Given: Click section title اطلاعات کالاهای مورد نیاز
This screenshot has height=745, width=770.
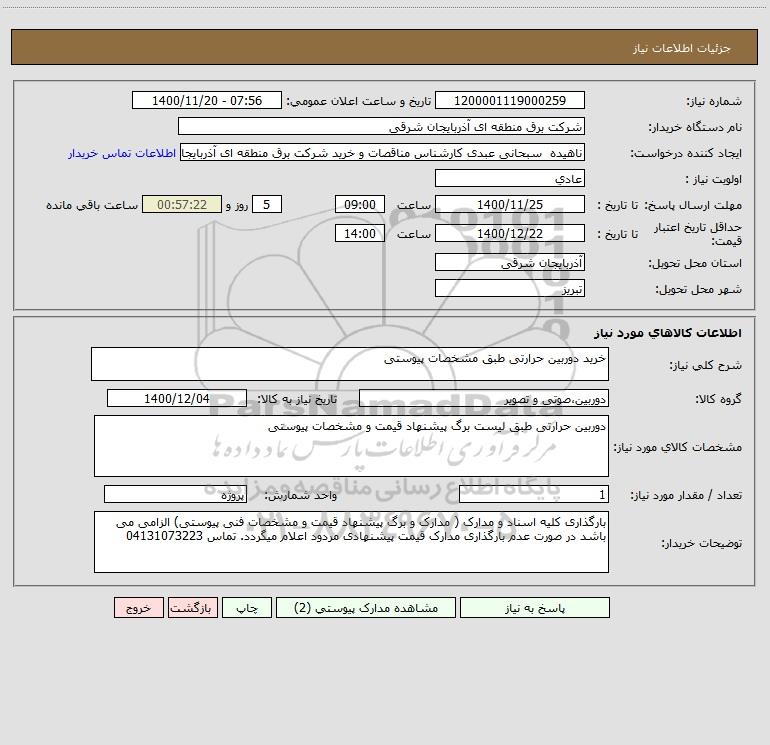Looking at the screenshot, I should click(668, 333).
